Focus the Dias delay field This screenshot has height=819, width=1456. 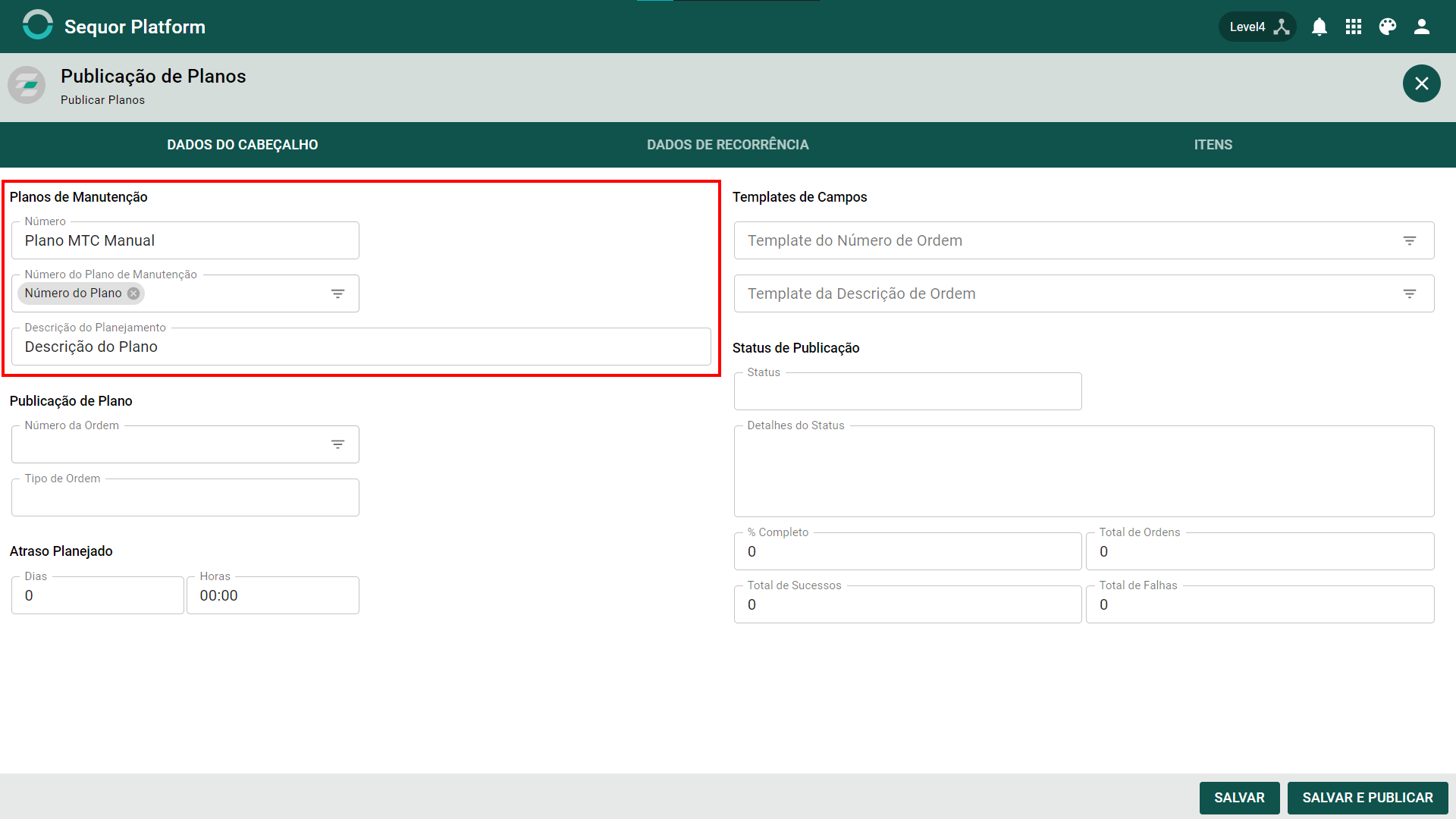tap(98, 595)
